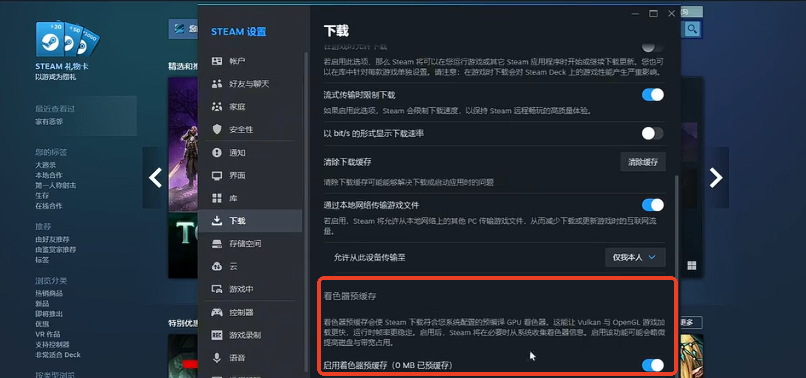Click the 大逃杀 tag link
806x378 pixels.
(x=45, y=165)
